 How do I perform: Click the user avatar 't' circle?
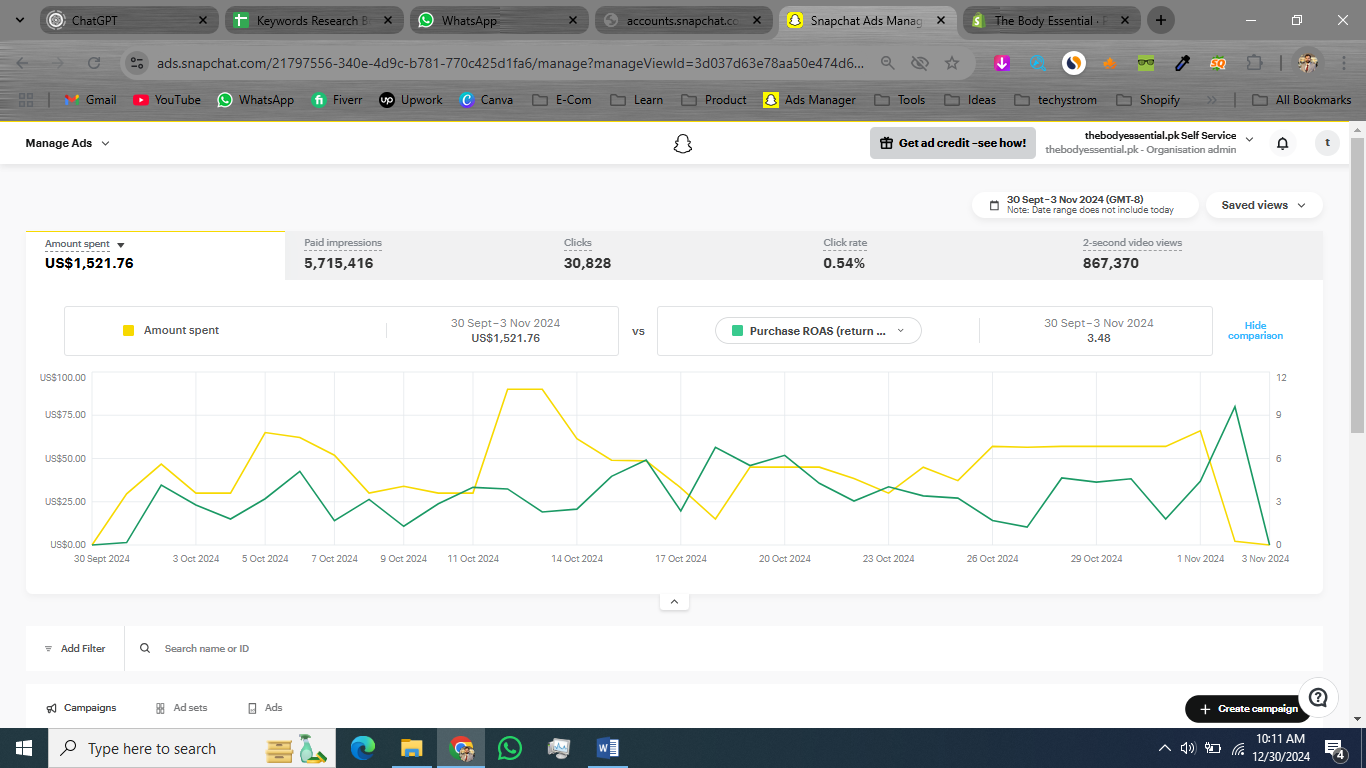pos(1327,143)
